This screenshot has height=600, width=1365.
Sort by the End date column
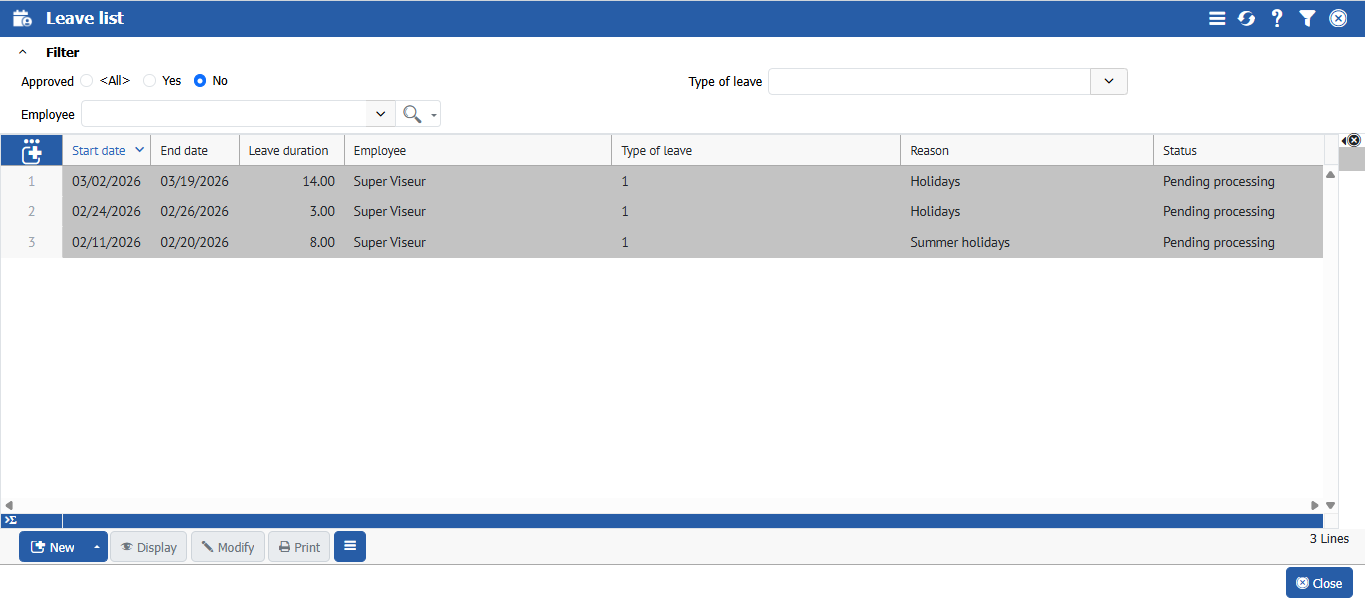tap(184, 151)
